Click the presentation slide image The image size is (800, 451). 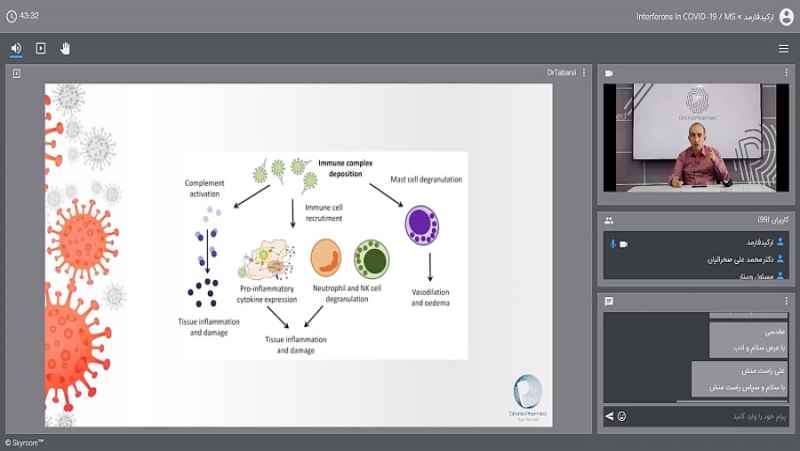click(298, 255)
